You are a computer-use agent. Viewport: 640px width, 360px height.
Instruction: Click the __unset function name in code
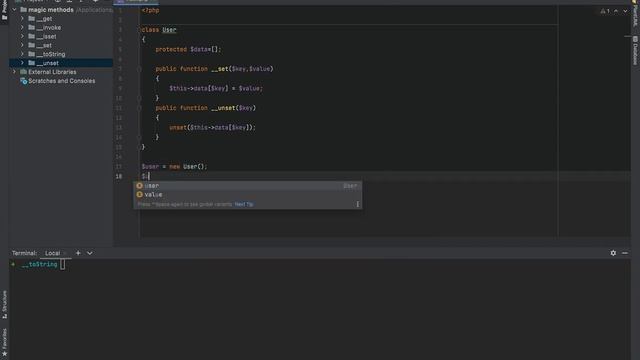click(223, 108)
